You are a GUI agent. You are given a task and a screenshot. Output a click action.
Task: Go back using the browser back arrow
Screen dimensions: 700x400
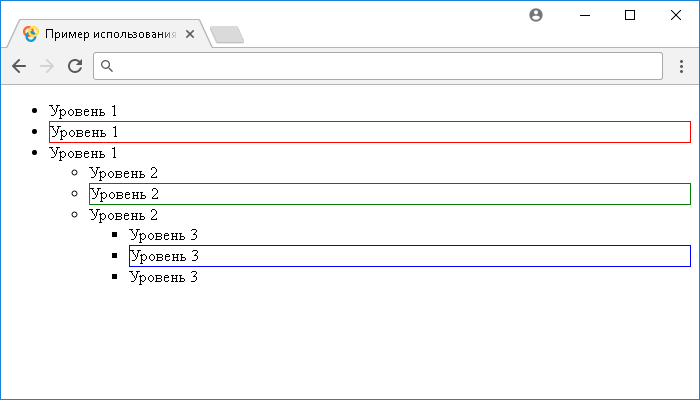tap(19, 66)
